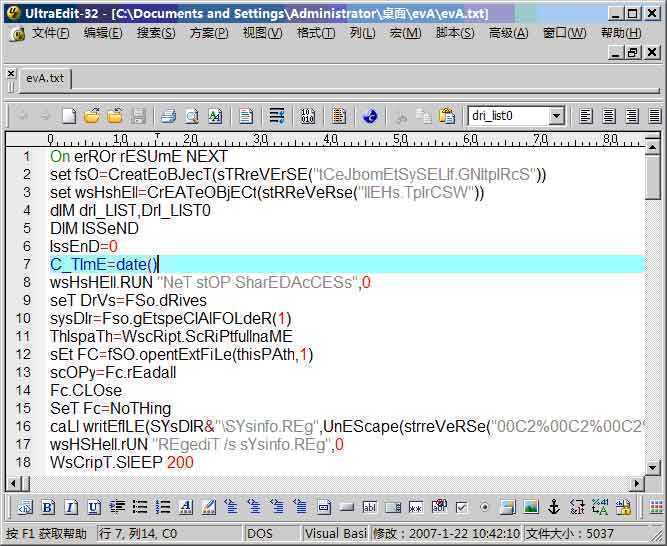
Task: Click line 14 text 'Fc.CLOse'
Action: coord(86,390)
